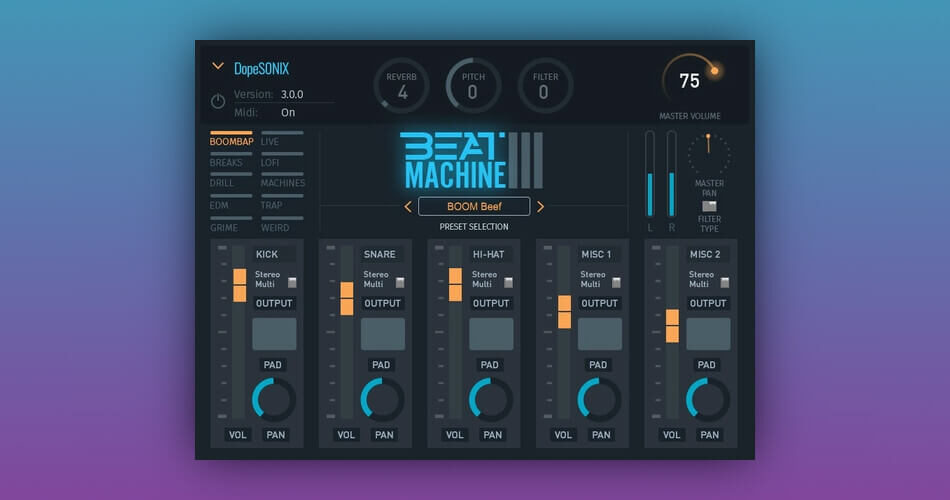Screen dimensions: 950x500
Task: Click the Filter knob
Action: (x=545, y=86)
